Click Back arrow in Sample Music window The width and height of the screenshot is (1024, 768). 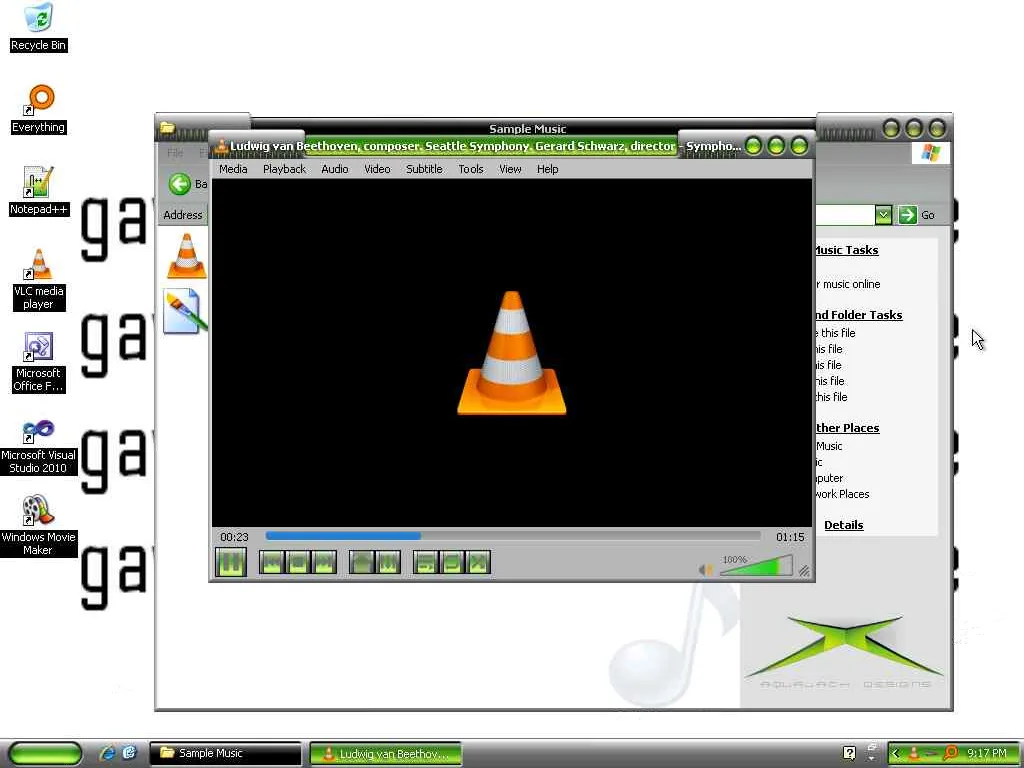click(x=179, y=184)
